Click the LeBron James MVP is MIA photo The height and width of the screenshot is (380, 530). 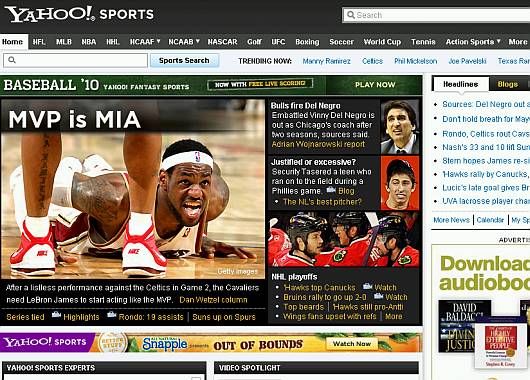click(133, 189)
